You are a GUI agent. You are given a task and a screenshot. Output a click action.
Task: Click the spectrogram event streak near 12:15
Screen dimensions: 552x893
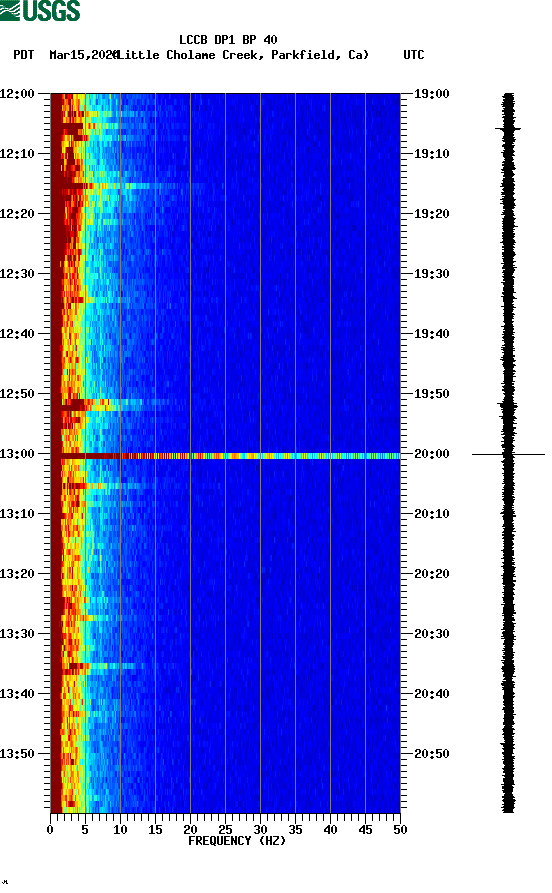(128, 186)
